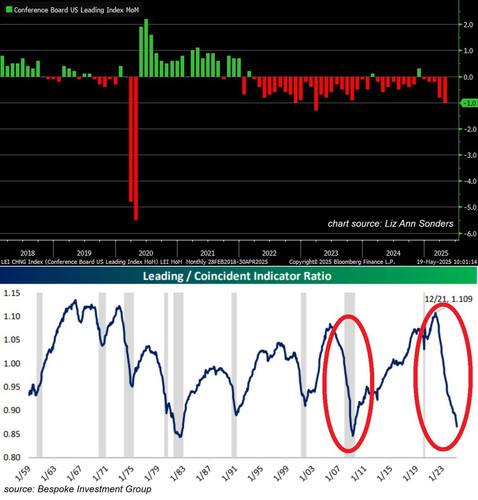The height and width of the screenshot is (500, 478).
Task: Click the "2018" year label on the timeline
Action: (27, 253)
